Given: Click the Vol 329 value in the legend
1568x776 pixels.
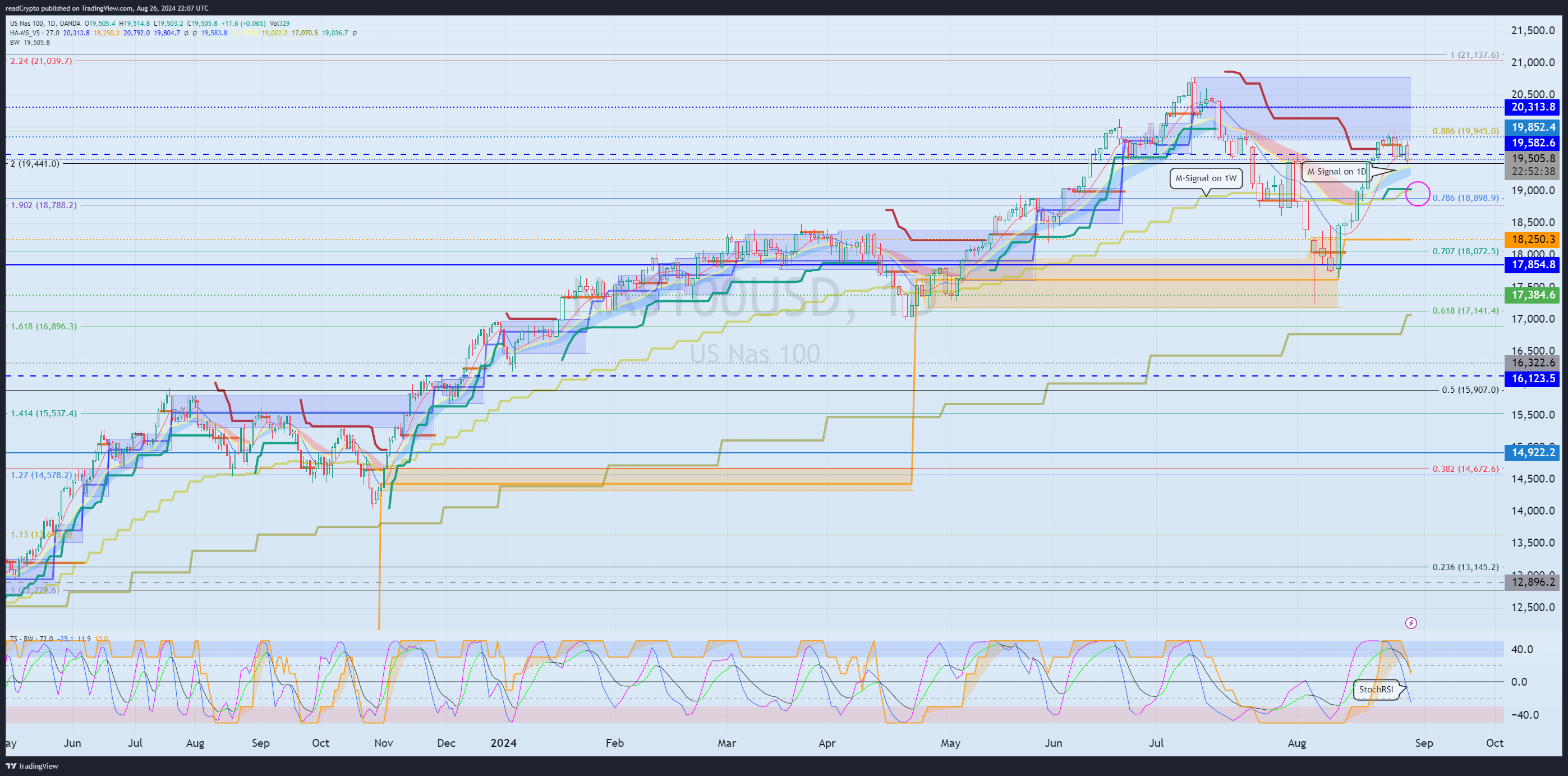Looking at the screenshot, I should (x=279, y=24).
